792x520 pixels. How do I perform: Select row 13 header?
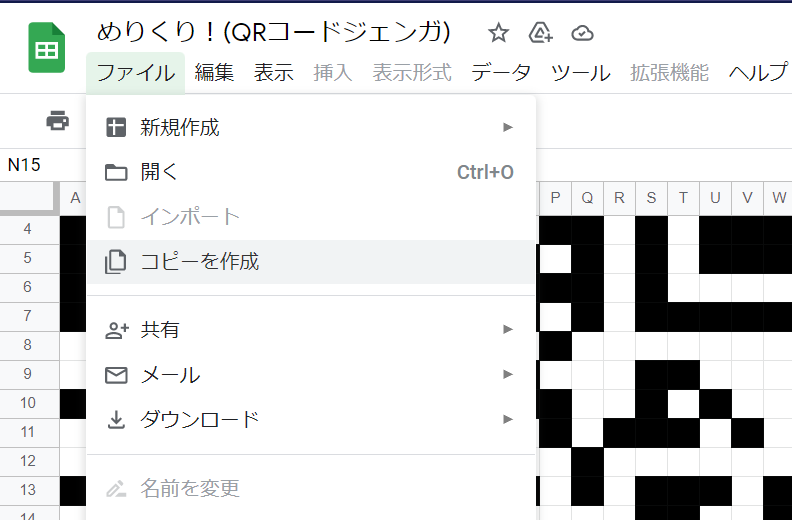[28, 490]
